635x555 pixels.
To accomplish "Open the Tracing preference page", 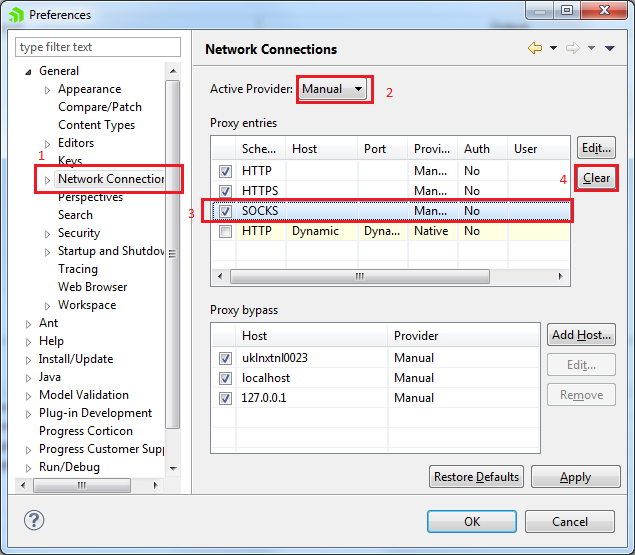I will point(78,269).
